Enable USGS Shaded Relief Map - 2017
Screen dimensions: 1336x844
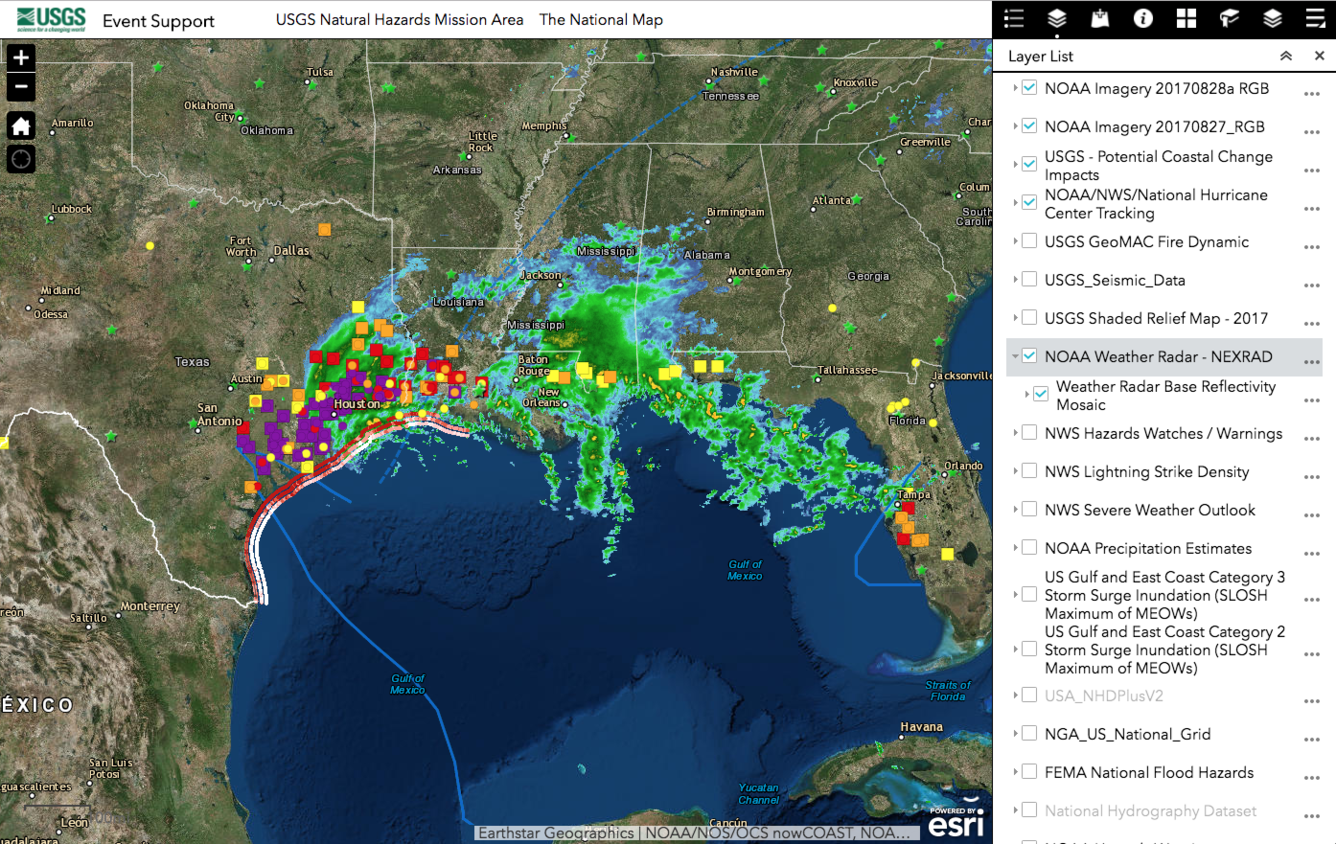(x=1029, y=317)
